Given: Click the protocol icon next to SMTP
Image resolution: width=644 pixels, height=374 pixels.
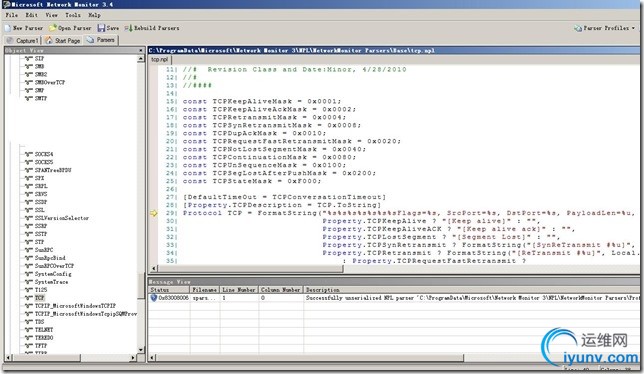Looking at the screenshot, I should 29,99.
